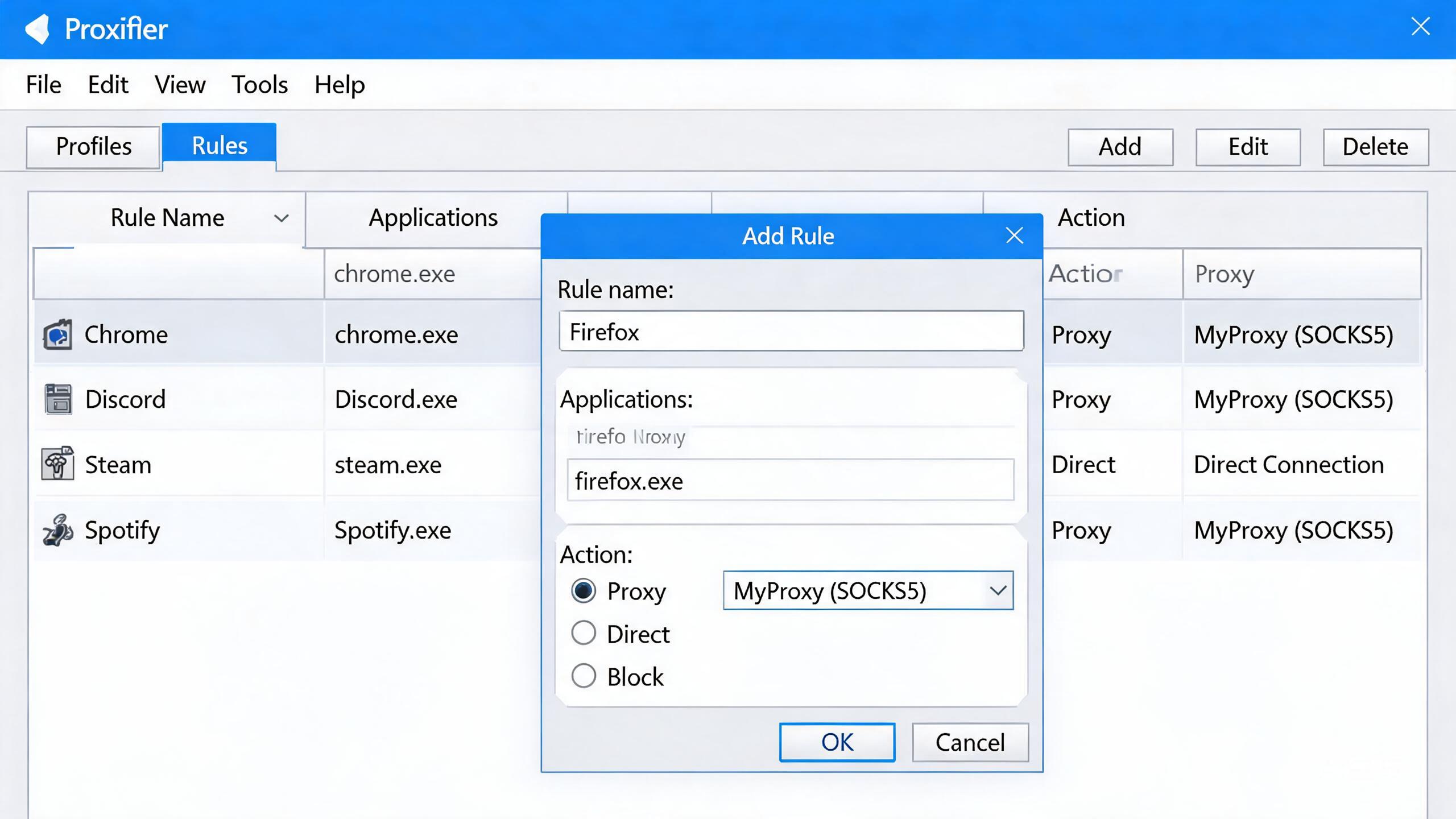Select the Steam rule name
Screen dimensions: 1456x819
(118, 465)
